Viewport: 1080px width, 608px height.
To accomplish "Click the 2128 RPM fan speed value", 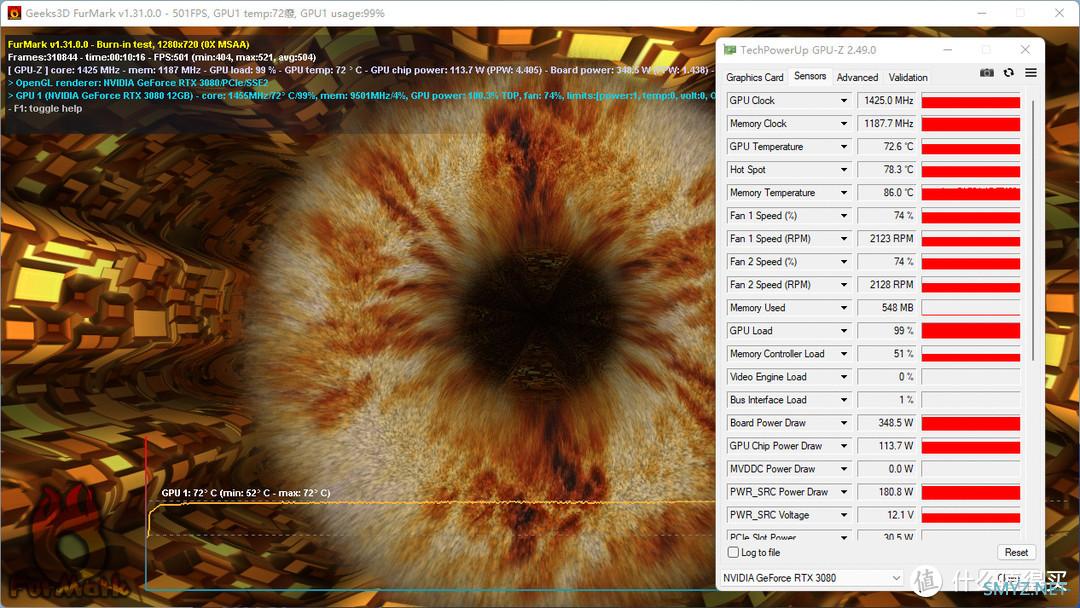I will (888, 285).
